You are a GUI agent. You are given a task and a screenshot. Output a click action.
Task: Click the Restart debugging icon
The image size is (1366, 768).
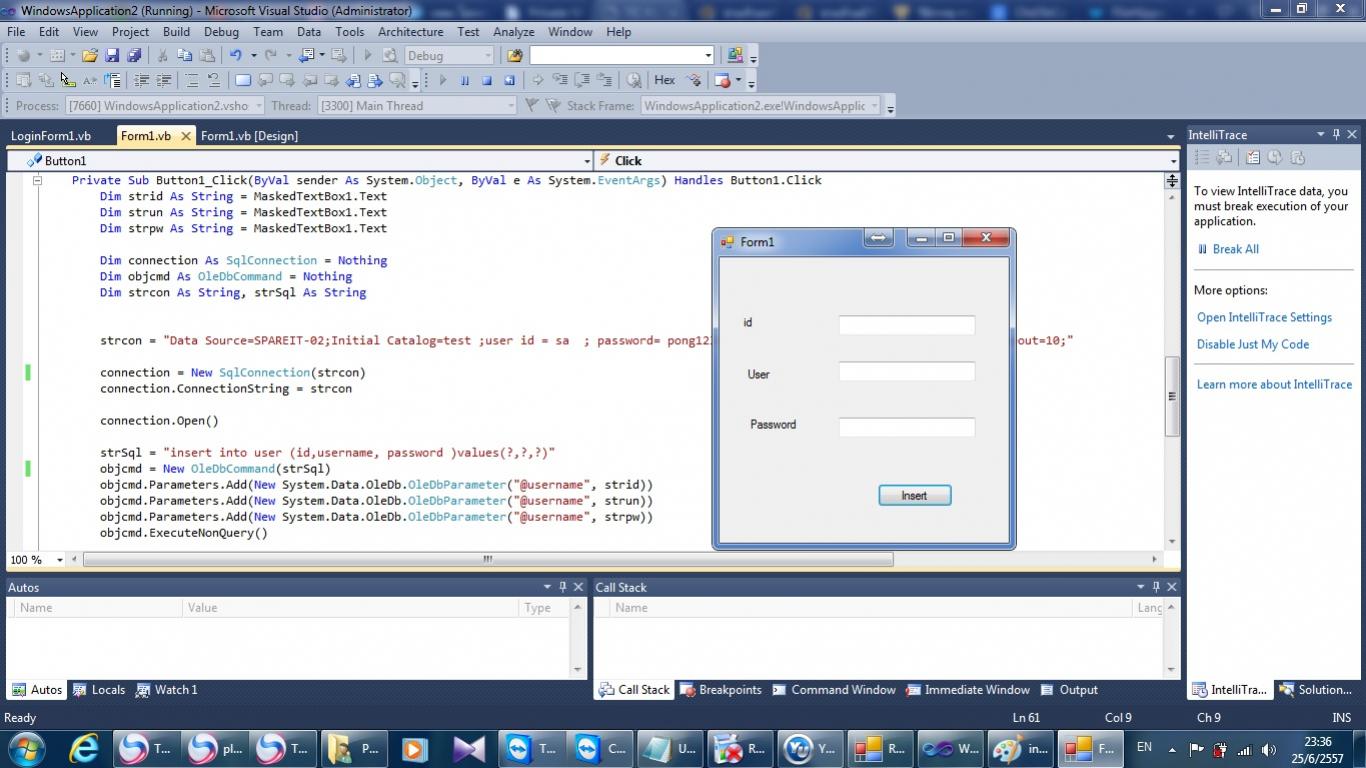[509, 81]
